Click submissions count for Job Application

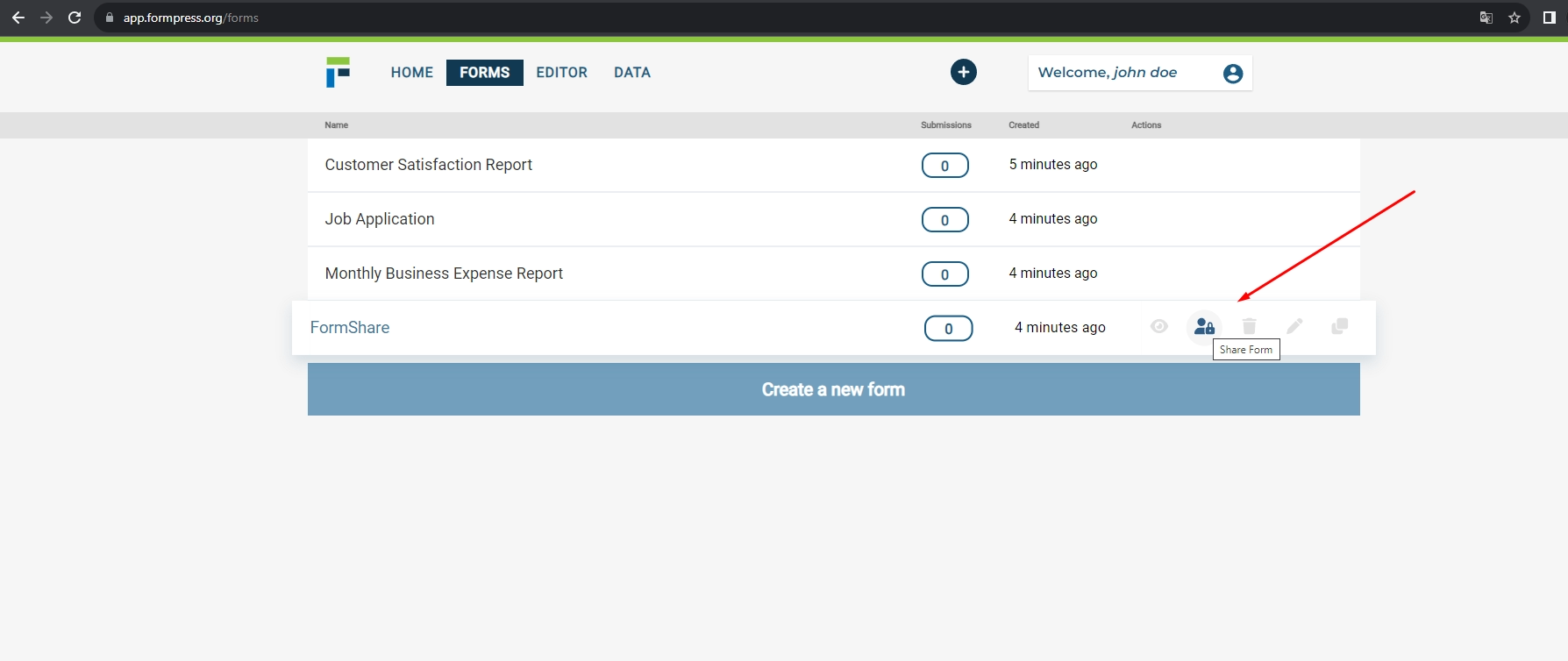coord(945,220)
